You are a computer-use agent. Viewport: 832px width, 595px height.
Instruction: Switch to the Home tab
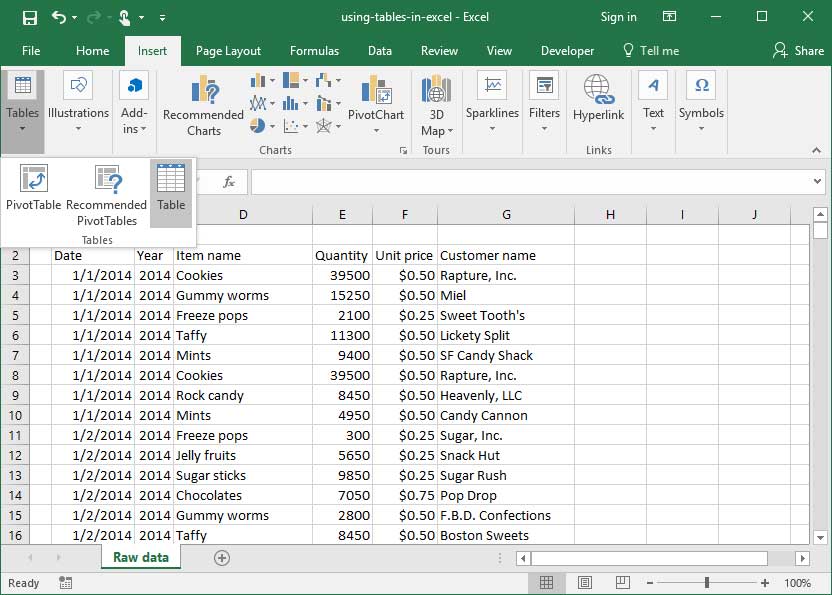click(92, 51)
